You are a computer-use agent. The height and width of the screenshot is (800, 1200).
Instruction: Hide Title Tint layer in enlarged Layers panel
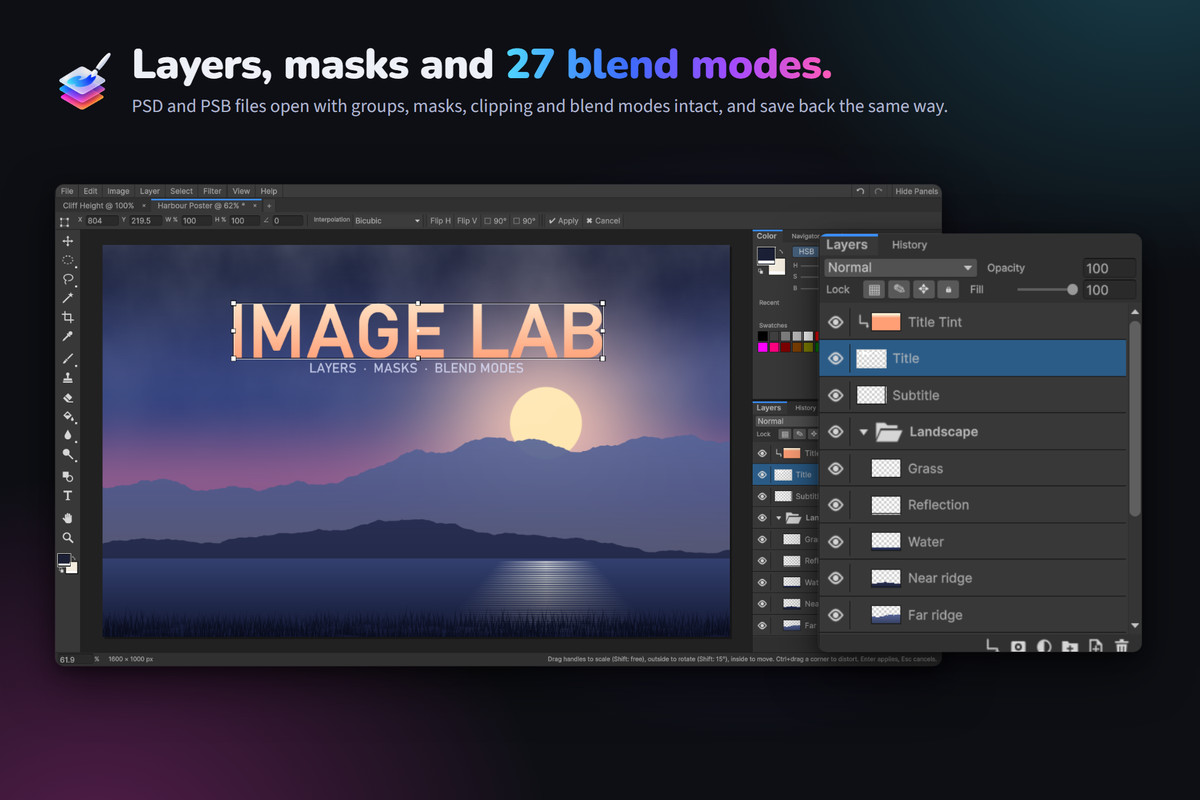pyautogui.click(x=835, y=322)
